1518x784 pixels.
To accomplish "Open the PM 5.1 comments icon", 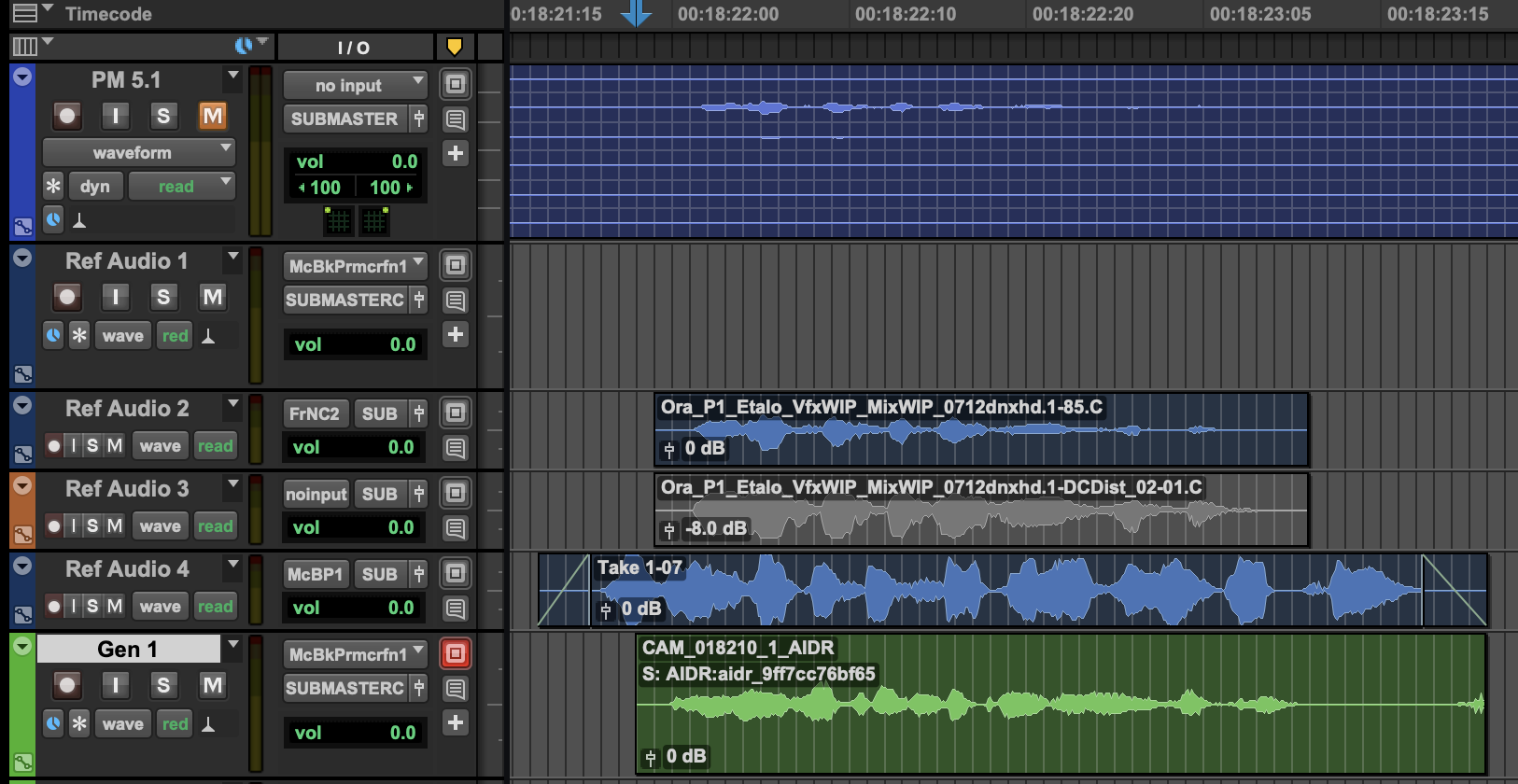I will (x=456, y=119).
